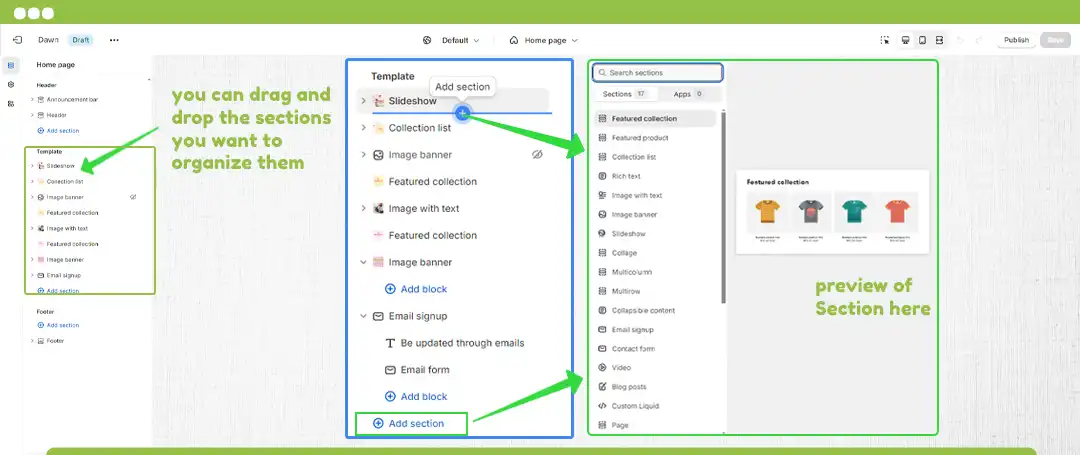
Task: Click the Search sections input field
Action: point(658,73)
